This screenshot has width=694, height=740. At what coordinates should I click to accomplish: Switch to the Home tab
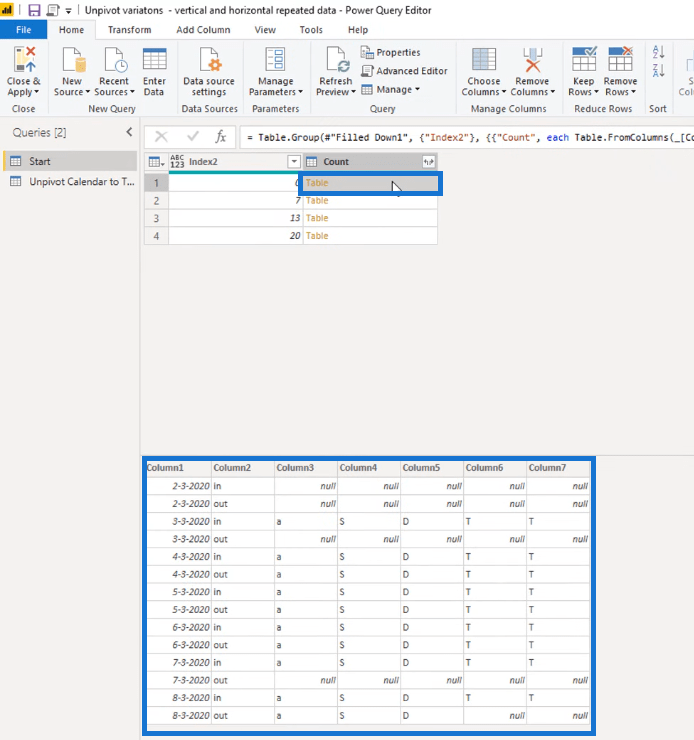coord(71,30)
